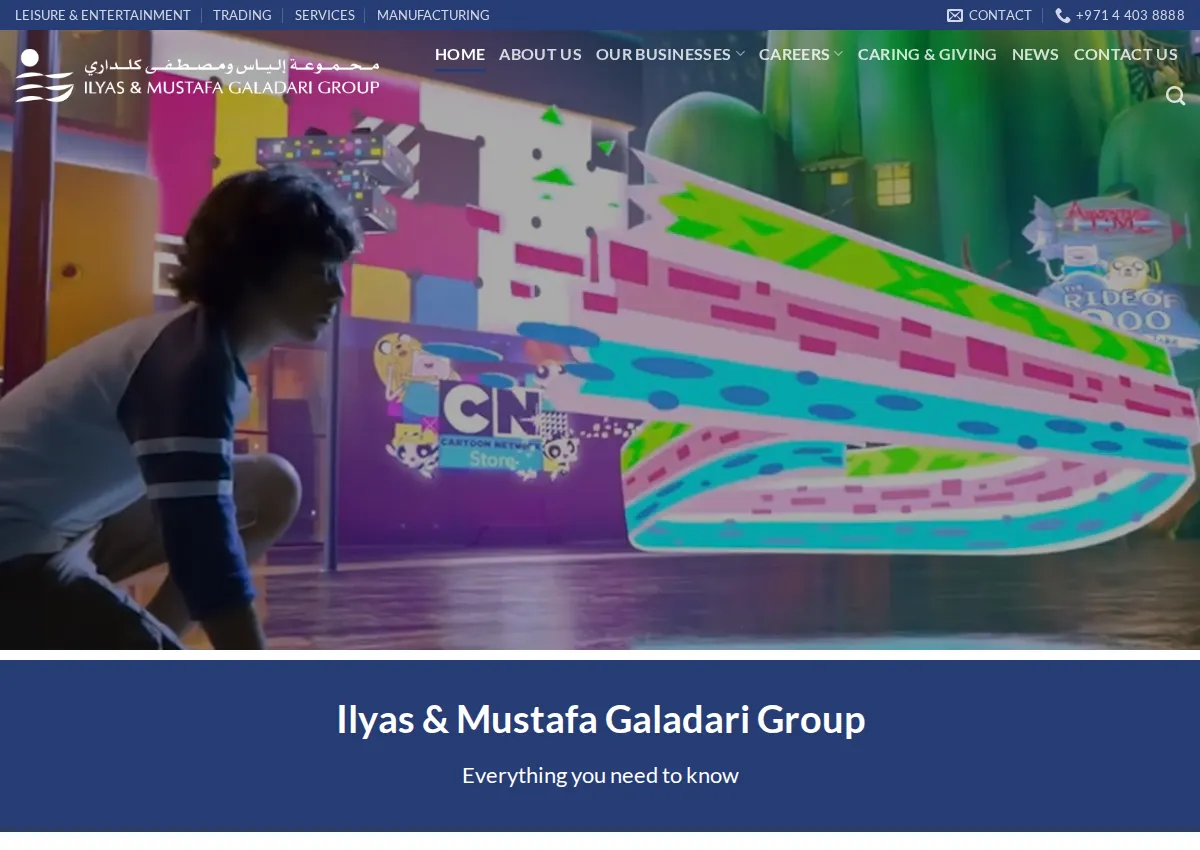Open the CAREERS menu item
The image size is (1200, 850).
click(794, 54)
